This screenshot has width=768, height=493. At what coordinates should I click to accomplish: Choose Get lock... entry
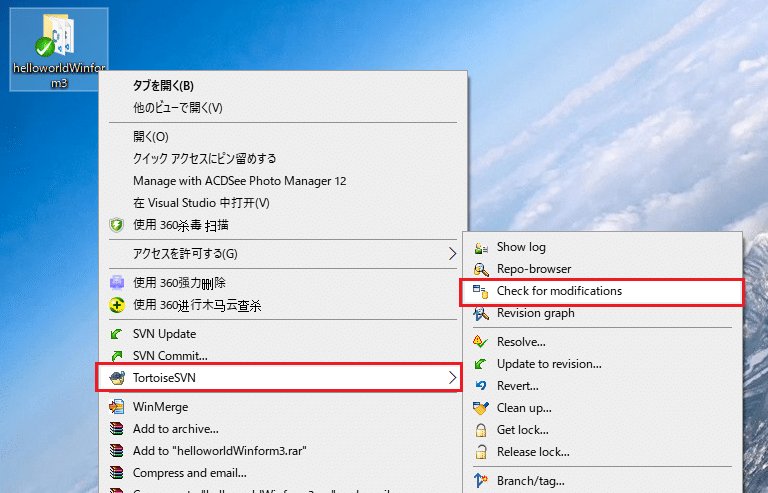(x=602, y=430)
